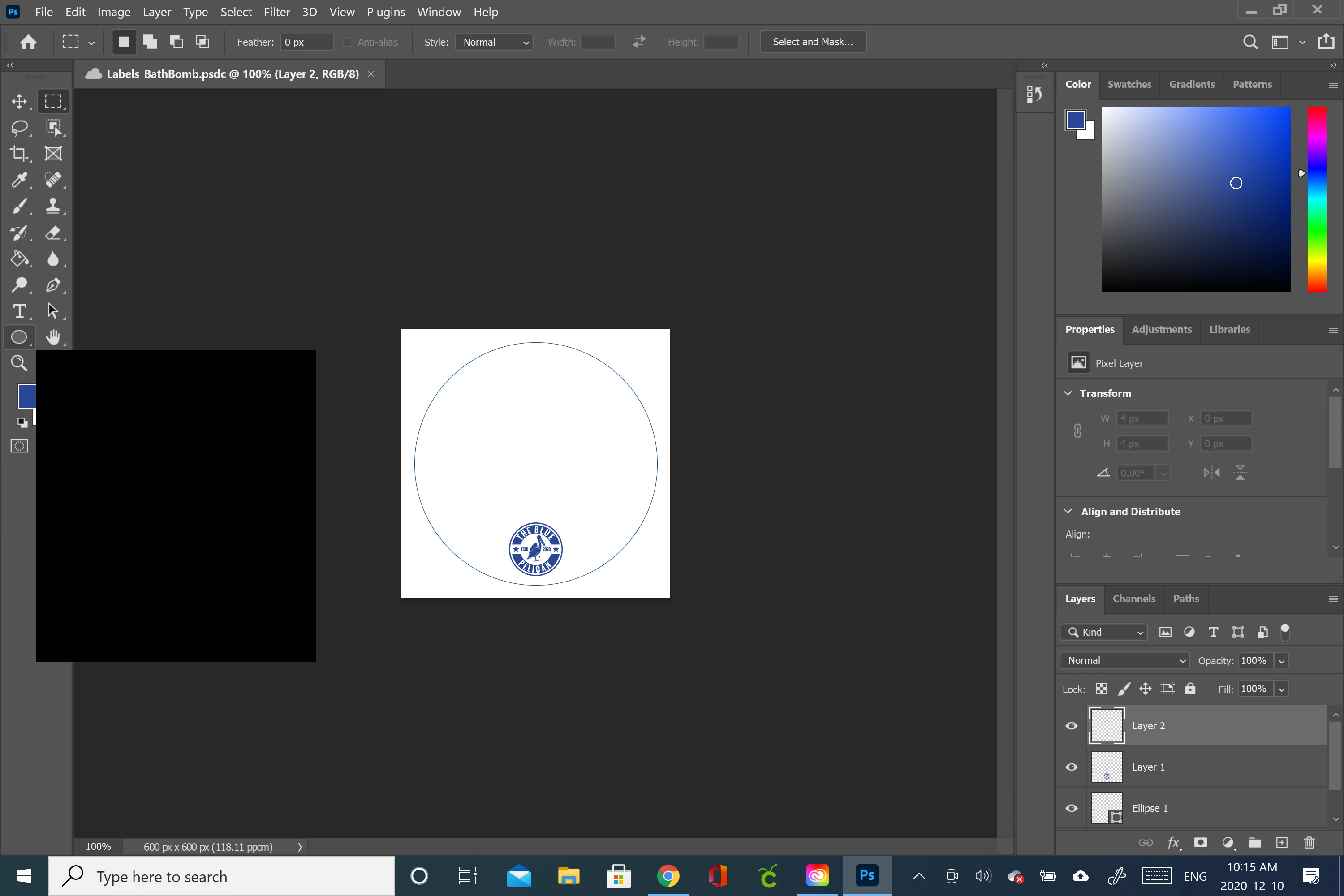The width and height of the screenshot is (1344, 896).
Task: Select the Horizontal Type tool
Action: point(19,311)
